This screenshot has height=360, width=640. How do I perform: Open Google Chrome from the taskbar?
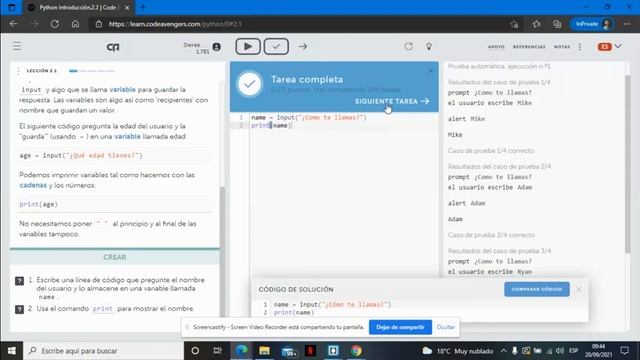[x=356, y=351]
